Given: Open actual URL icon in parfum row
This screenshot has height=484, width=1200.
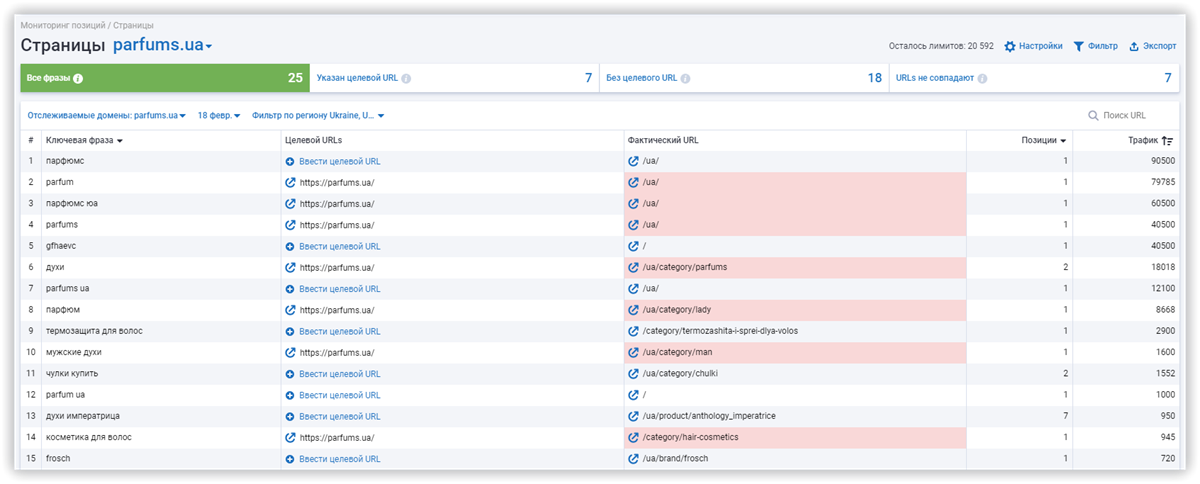Looking at the screenshot, I should (633, 182).
